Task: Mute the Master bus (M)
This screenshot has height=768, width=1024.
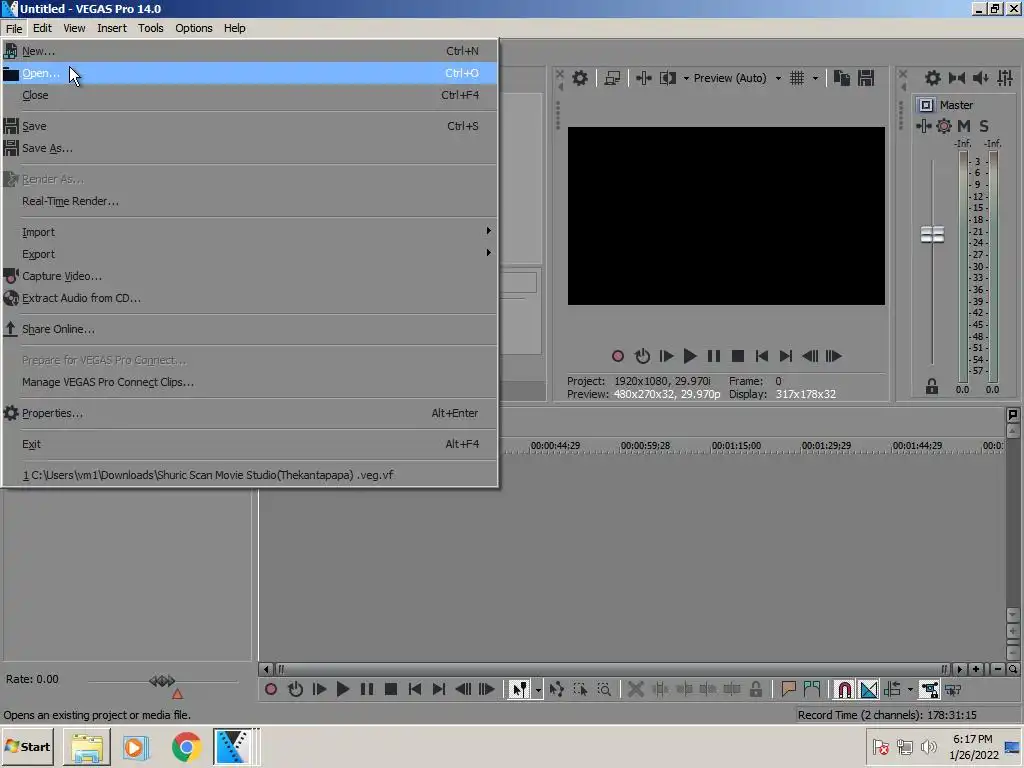Action: coord(964,126)
